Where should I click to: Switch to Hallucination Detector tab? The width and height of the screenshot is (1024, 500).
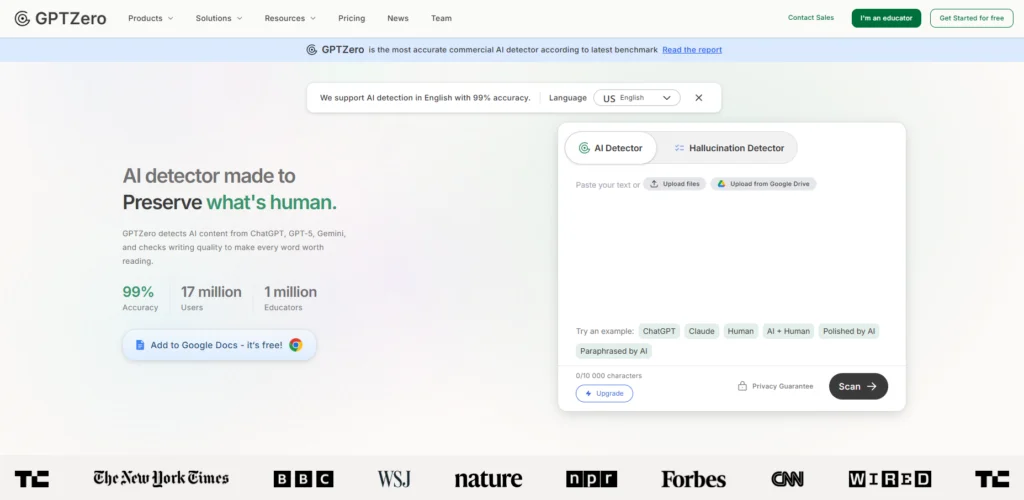pyautogui.click(x=729, y=148)
